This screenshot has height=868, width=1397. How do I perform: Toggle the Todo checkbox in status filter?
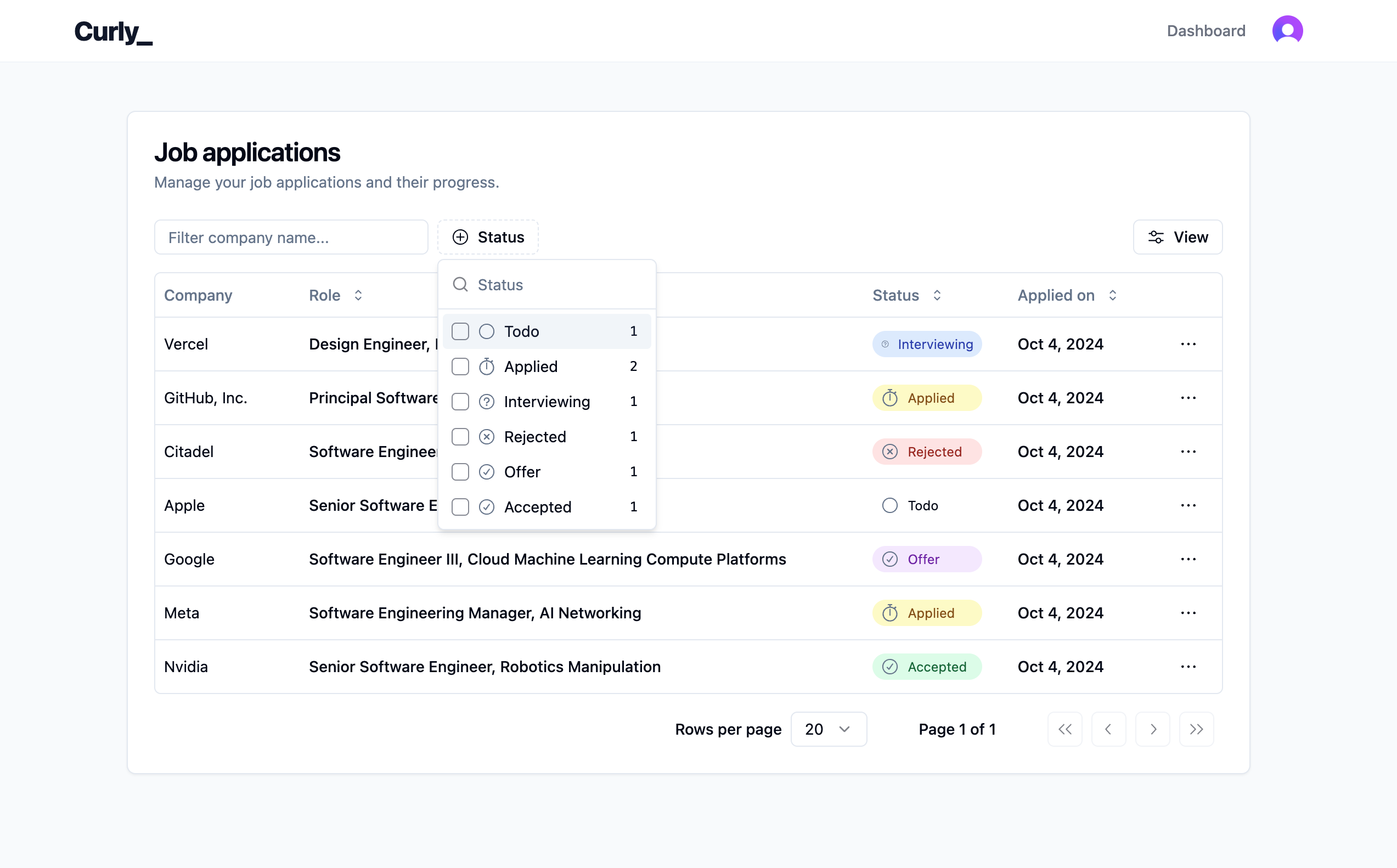point(461,331)
